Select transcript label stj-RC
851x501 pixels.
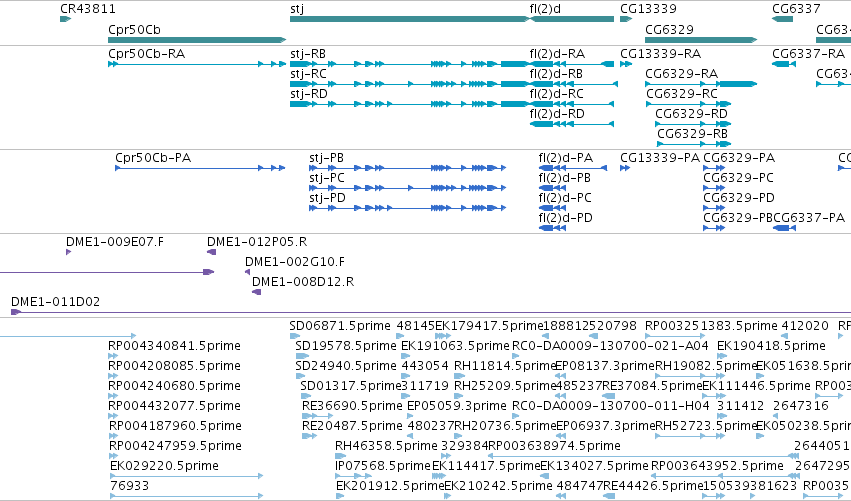(308, 74)
